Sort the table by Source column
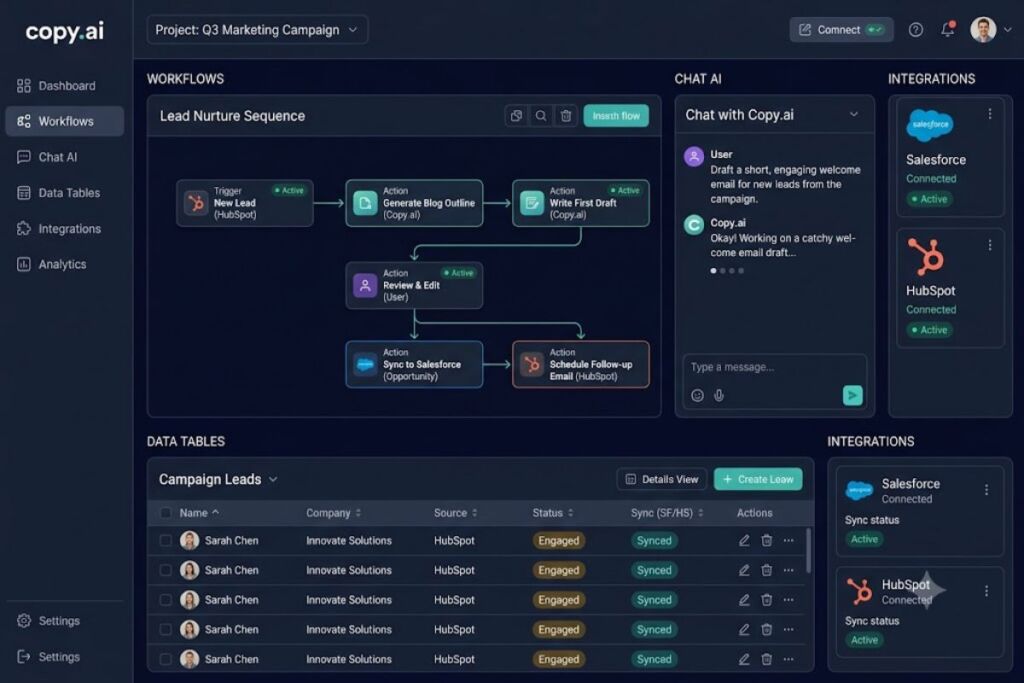Screen dimensions: 1024x683 click(x=456, y=513)
